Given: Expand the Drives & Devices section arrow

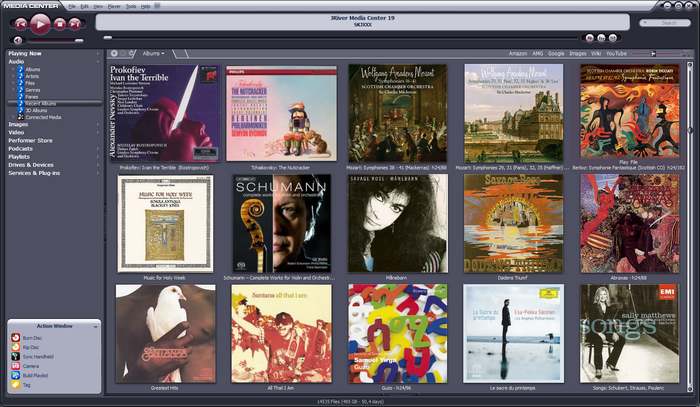Looking at the screenshot, I should coord(98,165).
